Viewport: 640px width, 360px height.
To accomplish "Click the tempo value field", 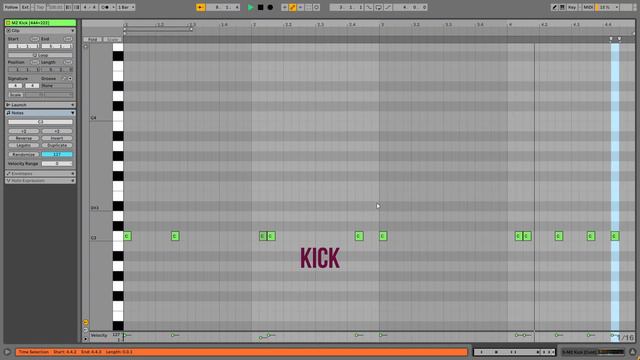I will point(55,7).
